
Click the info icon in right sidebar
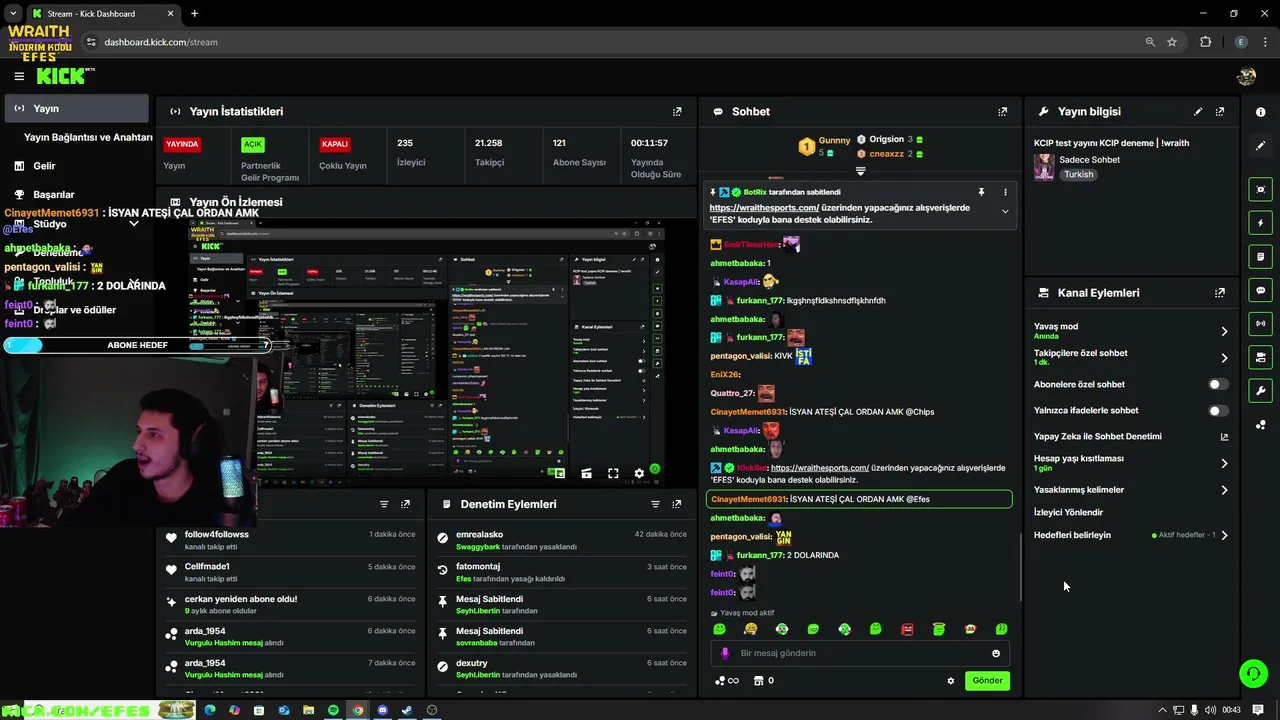point(1261,112)
